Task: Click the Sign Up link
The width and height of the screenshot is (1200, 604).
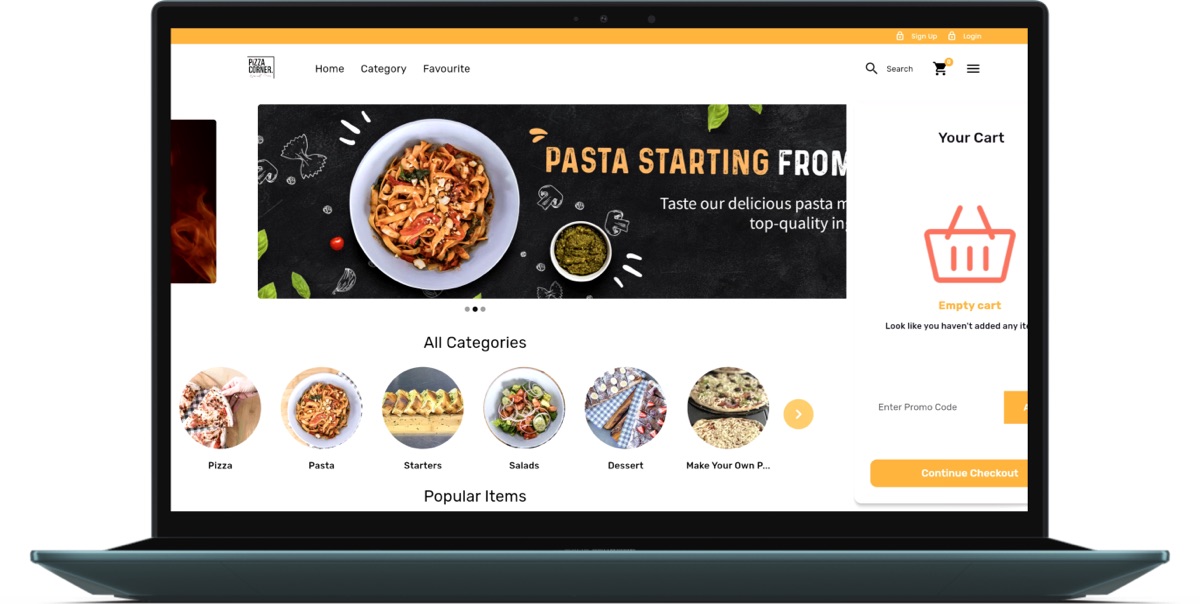Action: click(924, 36)
